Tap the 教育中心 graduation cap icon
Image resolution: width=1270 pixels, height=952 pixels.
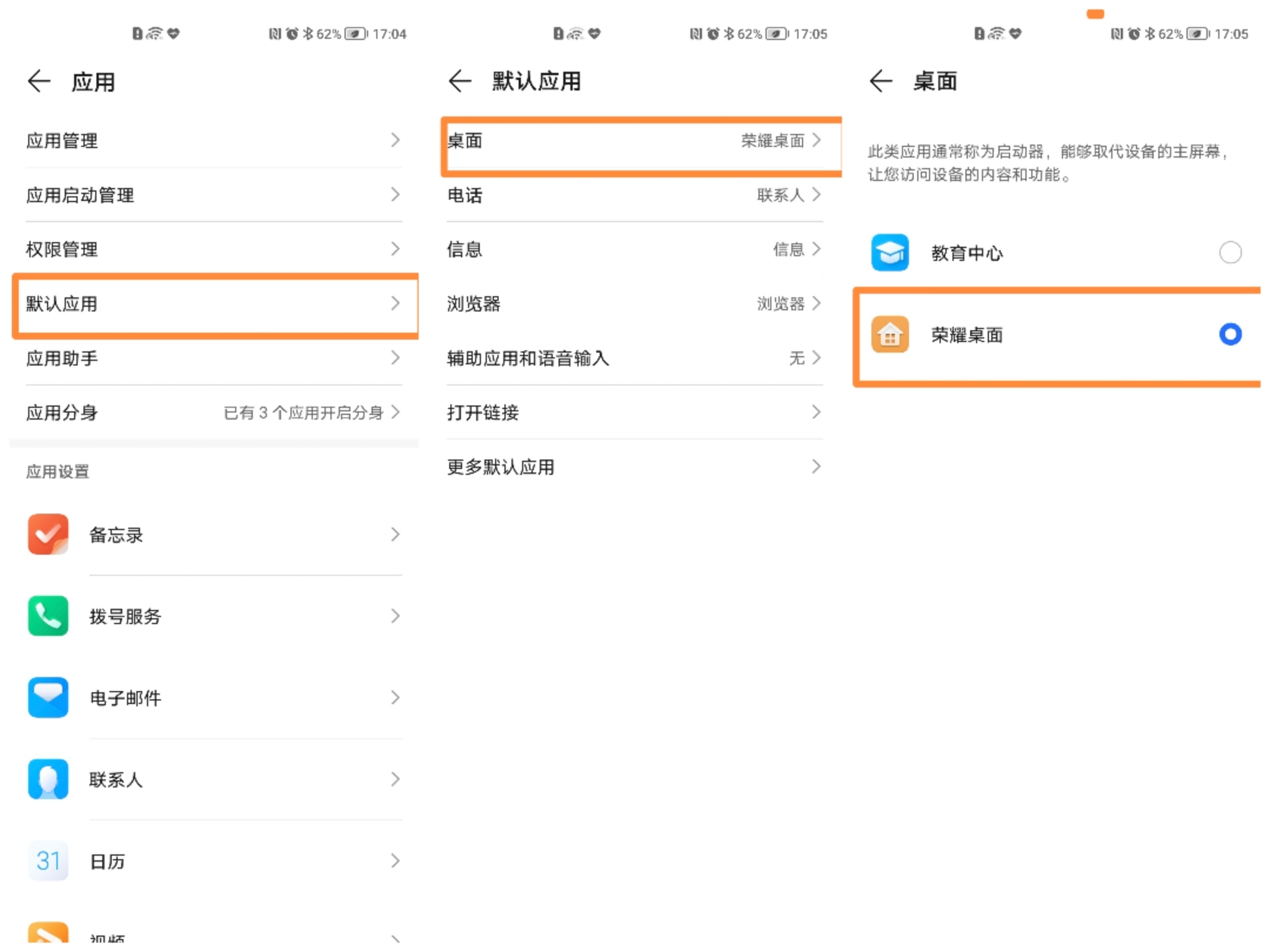[890, 253]
